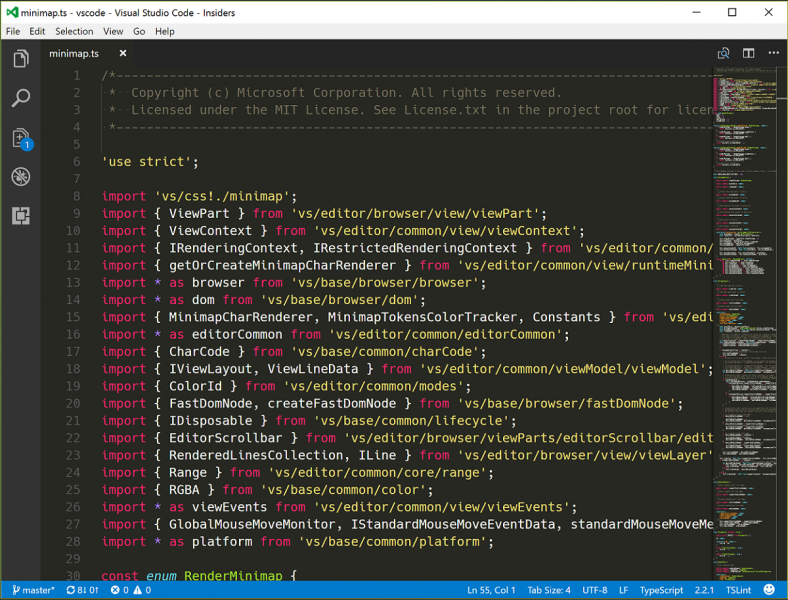
Task: Open the Selection menu
Action: 74,31
